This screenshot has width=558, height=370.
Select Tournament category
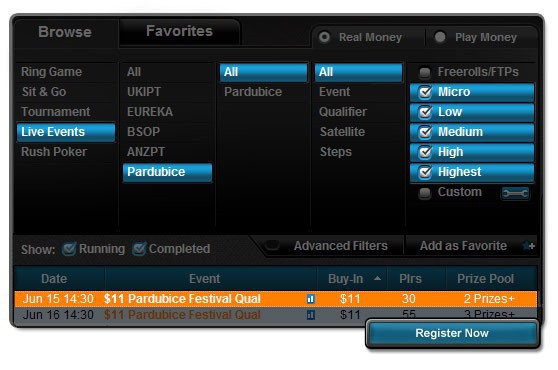[x=66, y=112]
